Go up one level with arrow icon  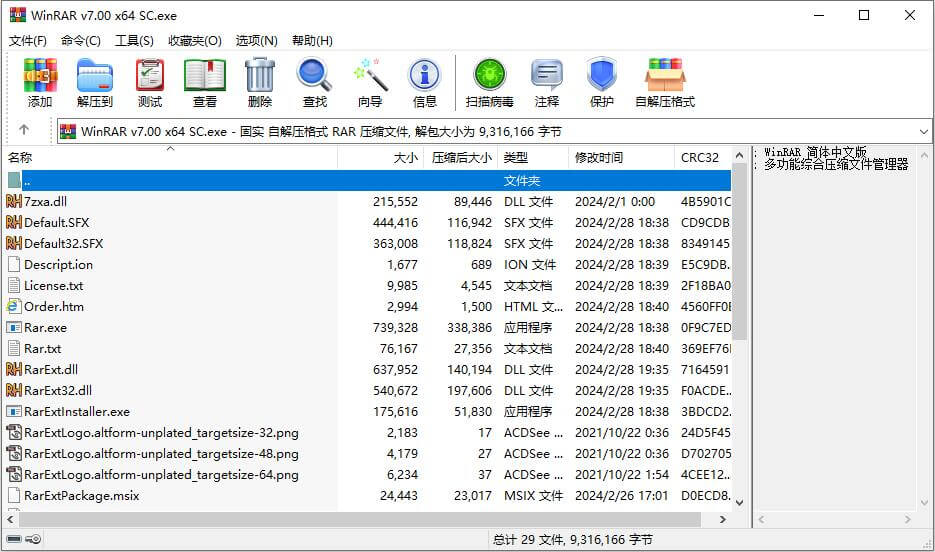[x=24, y=129]
